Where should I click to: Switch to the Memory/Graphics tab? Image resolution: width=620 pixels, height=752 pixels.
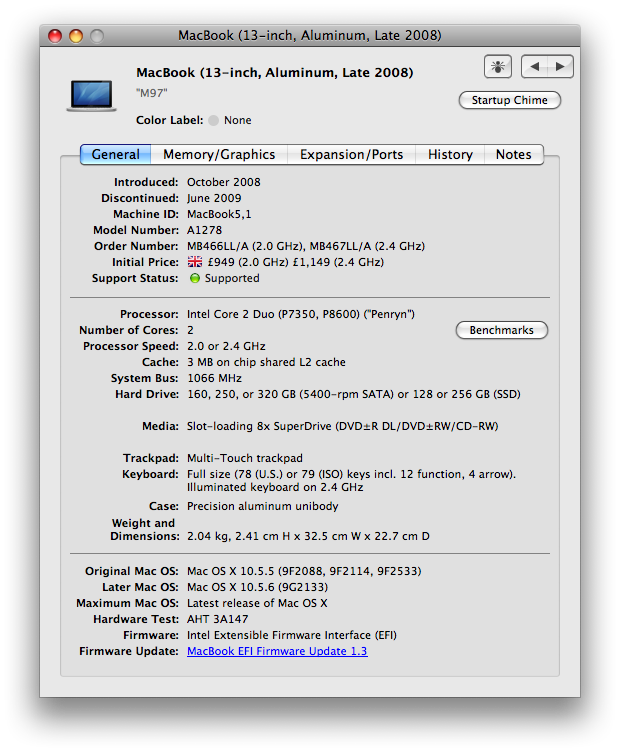click(x=219, y=154)
